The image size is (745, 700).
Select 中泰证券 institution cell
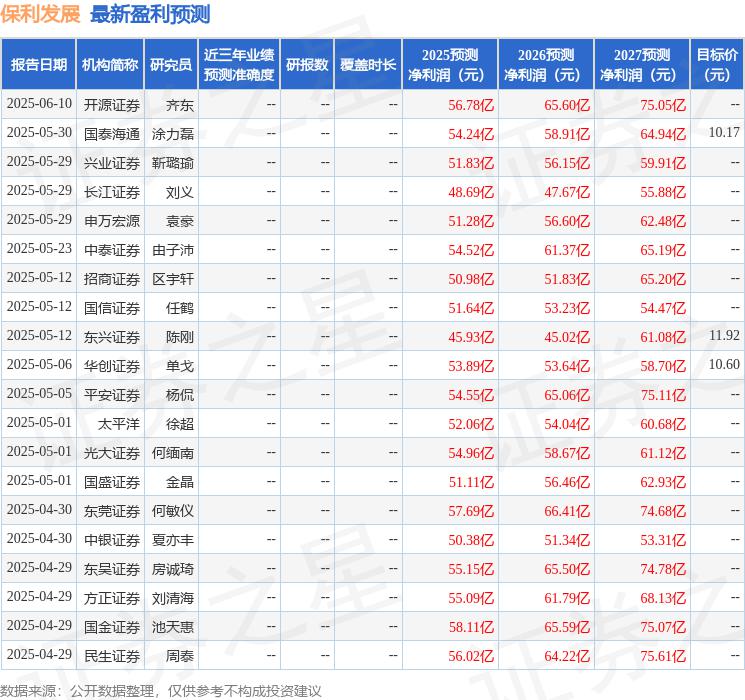point(112,250)
